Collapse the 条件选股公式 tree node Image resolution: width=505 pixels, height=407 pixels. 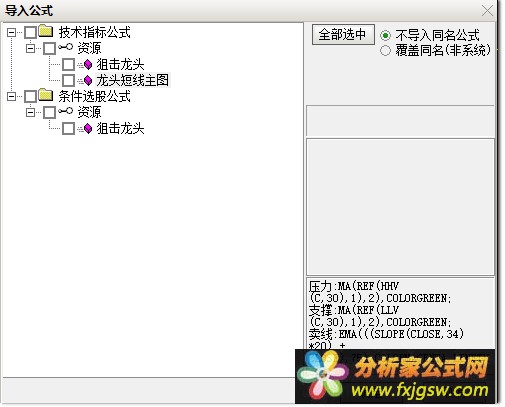point(12,96)
